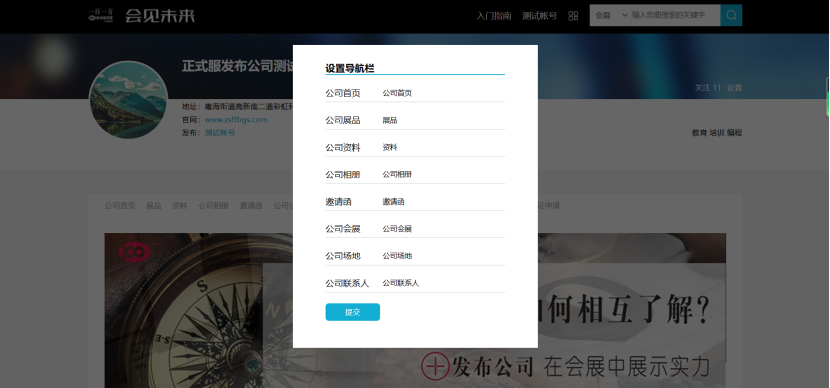This screenshot has width=830, height=388.
Task: Edit the 公司首页 name field
Action: tap(443, 93)
